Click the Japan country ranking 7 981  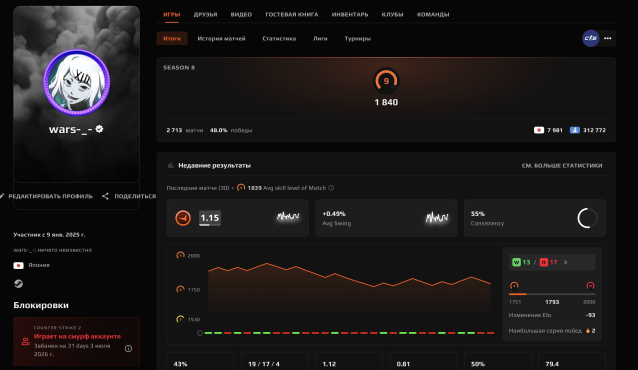click(548, 130)
